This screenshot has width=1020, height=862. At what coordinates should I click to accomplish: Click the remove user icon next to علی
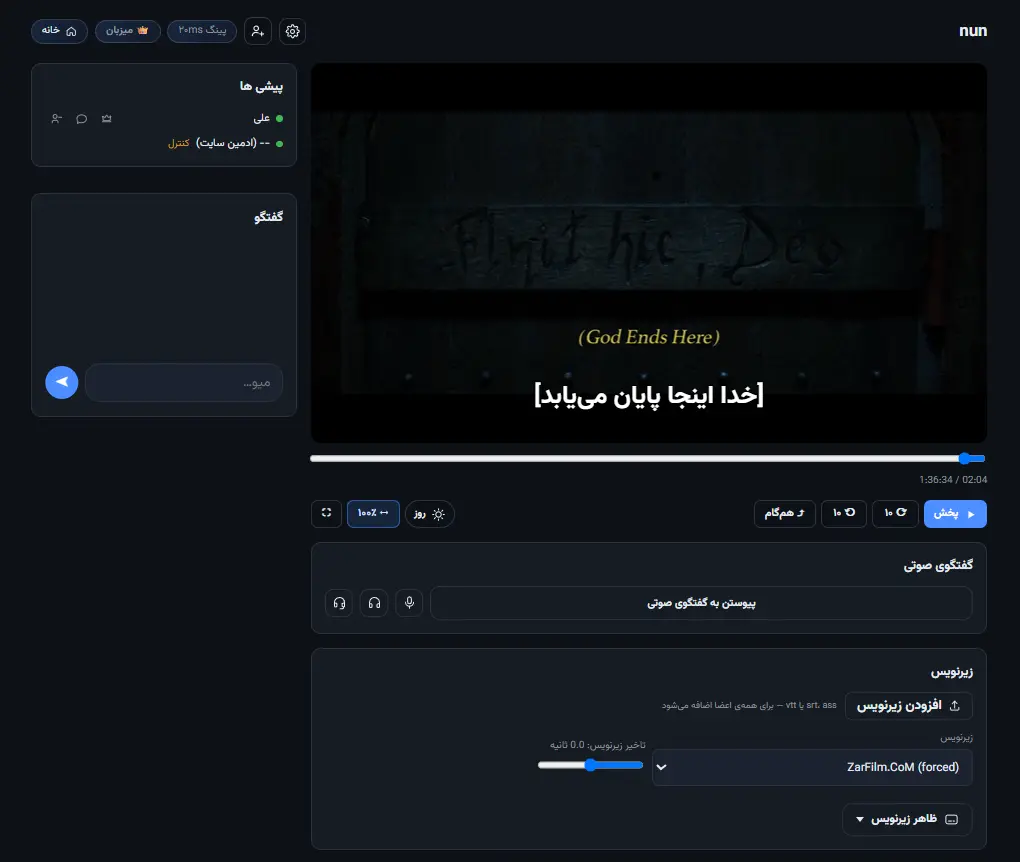tap(57, 118)
